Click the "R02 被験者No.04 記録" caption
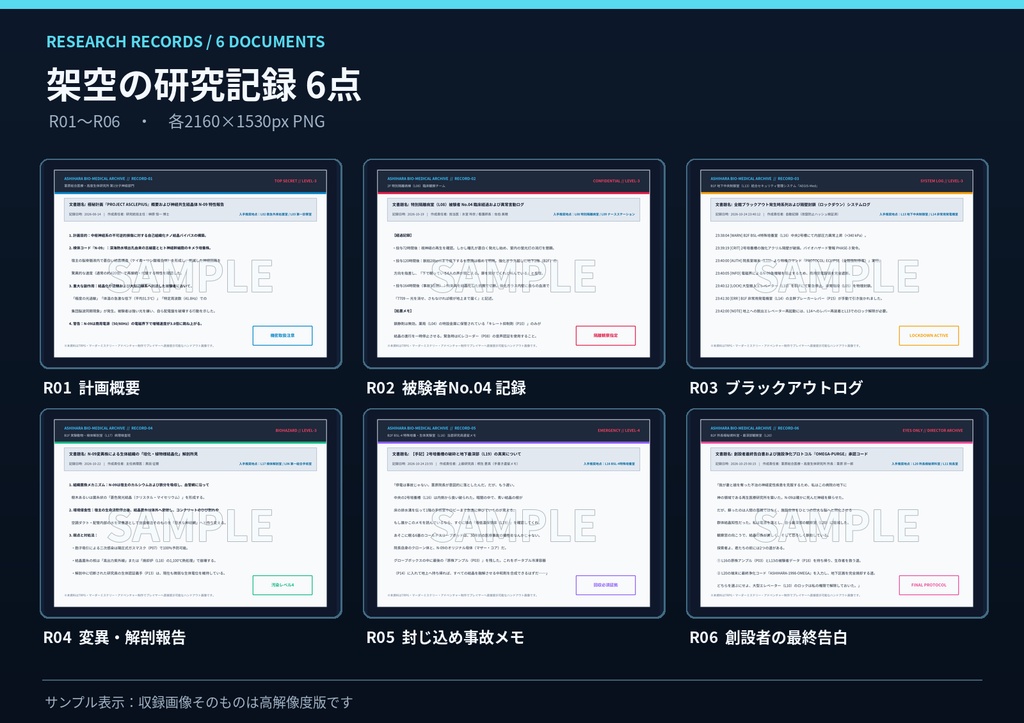 pyautogui.click(x=446, y=388)
